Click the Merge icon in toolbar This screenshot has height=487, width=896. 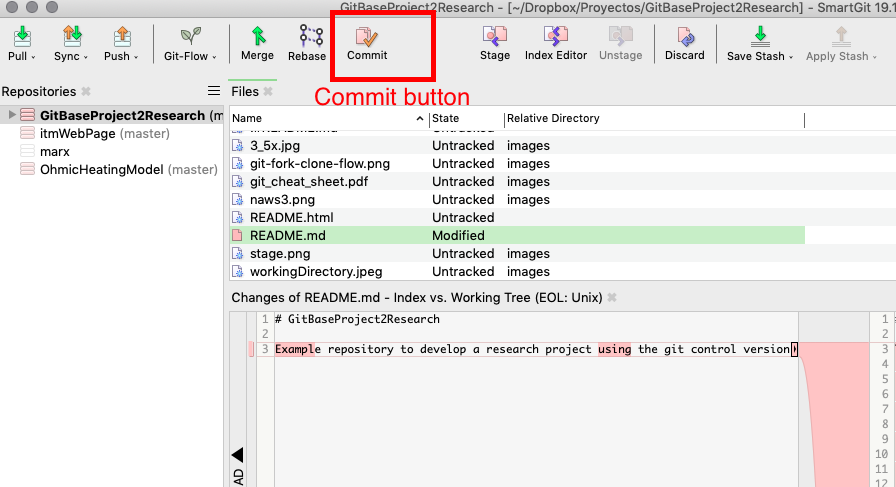(257, 37)
